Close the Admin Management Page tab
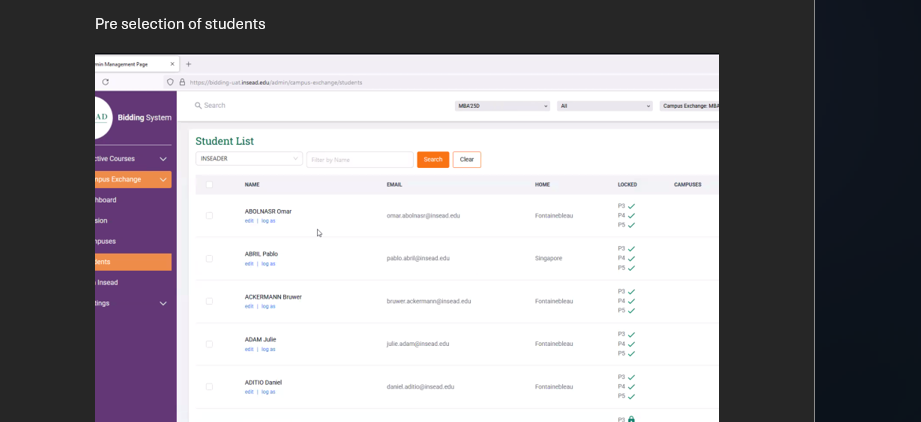The width and height of the screenshot is (921, 422). pos(172,64)
